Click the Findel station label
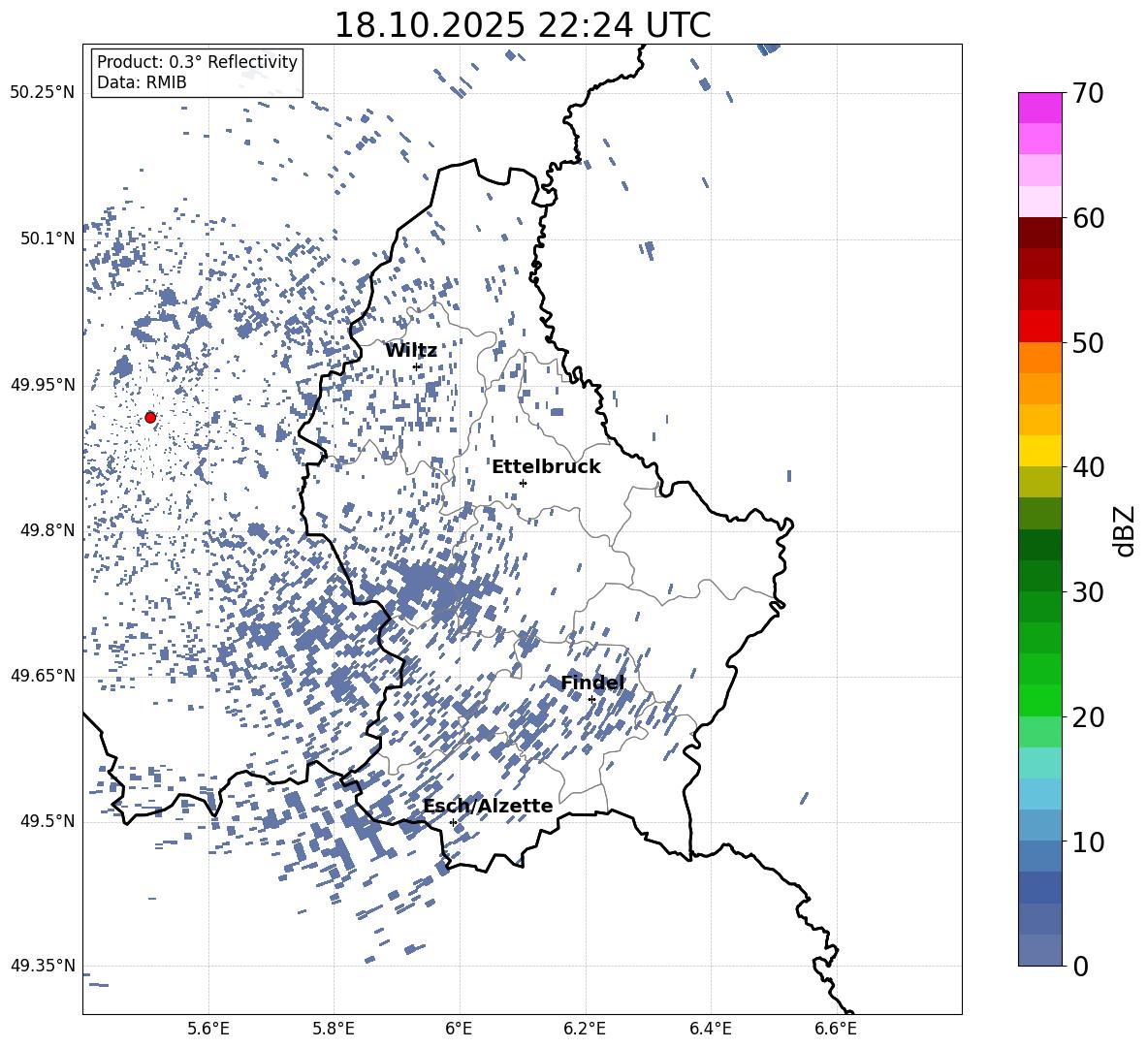The image size is (1148, 1048). click(592, 683)
